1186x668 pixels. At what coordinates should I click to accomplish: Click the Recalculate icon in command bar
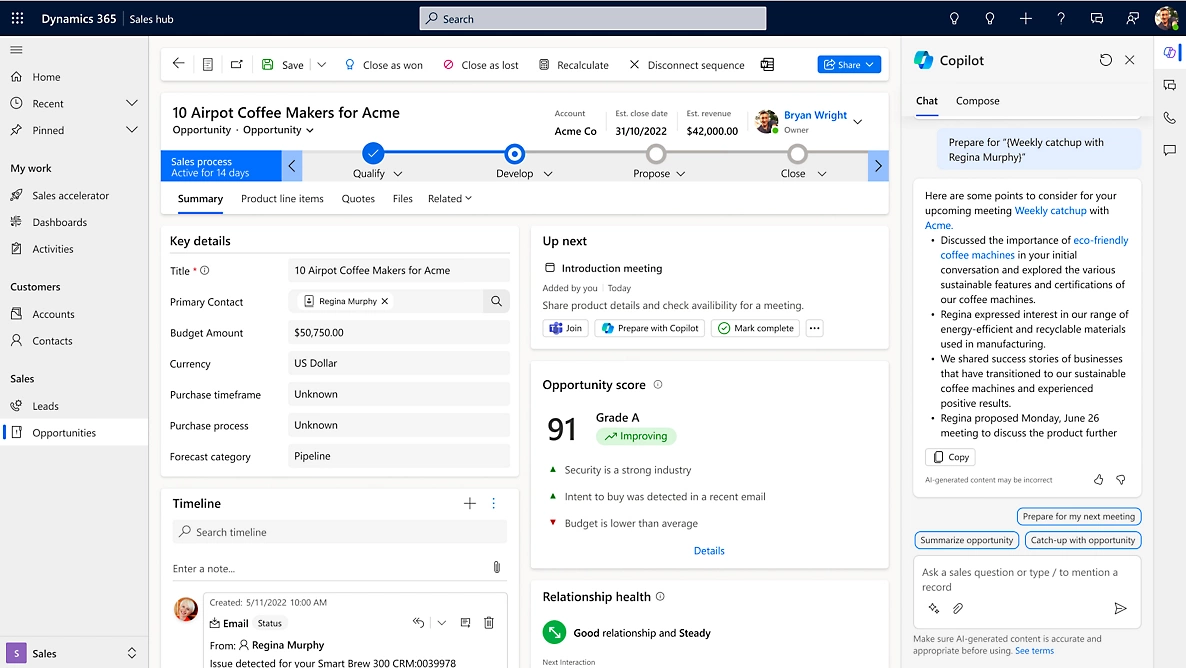tap(544, 65)
